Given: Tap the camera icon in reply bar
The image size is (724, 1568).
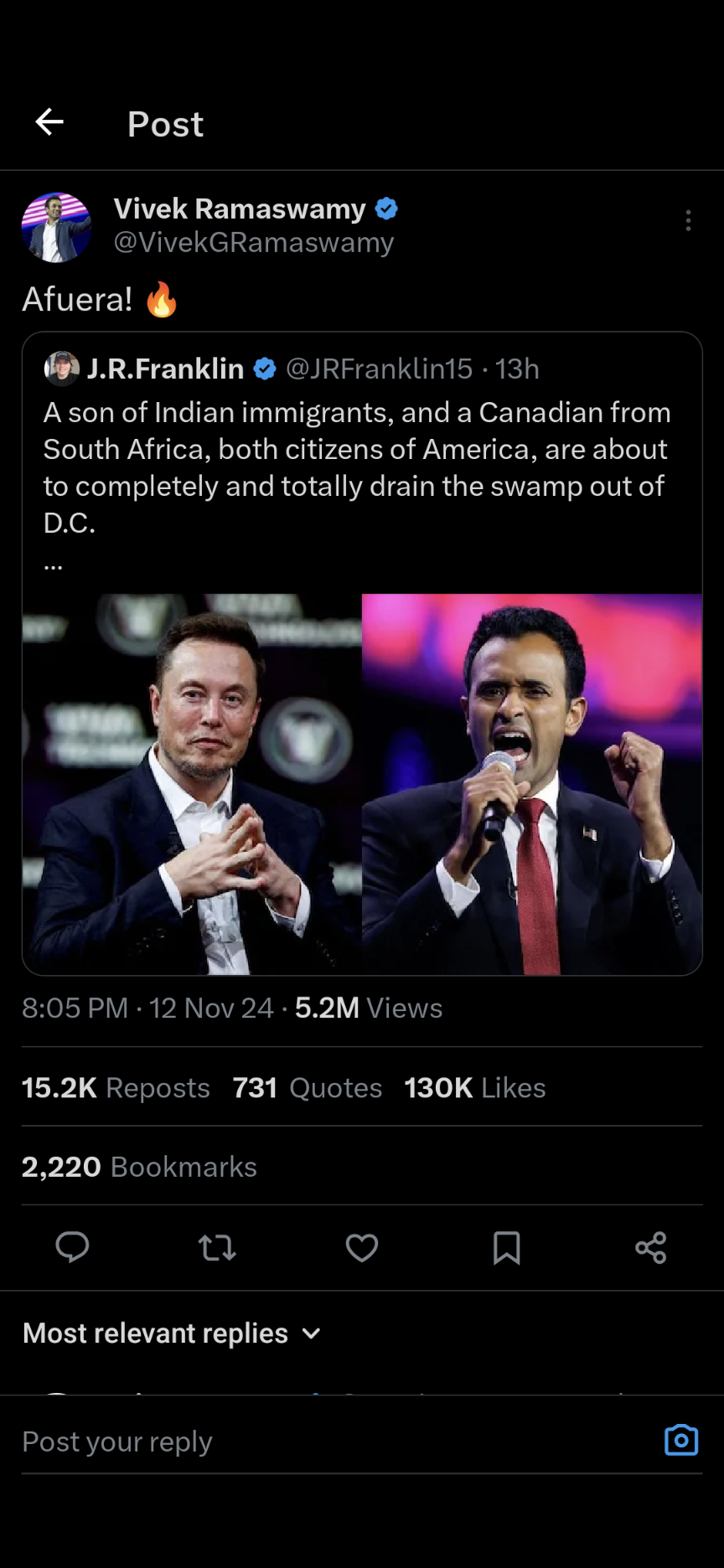Looking at the screenshot, I should click(x=681, y=1440).
